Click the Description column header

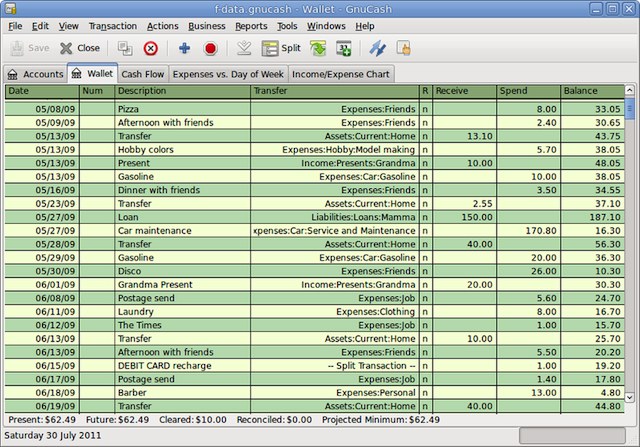(182, 91)
